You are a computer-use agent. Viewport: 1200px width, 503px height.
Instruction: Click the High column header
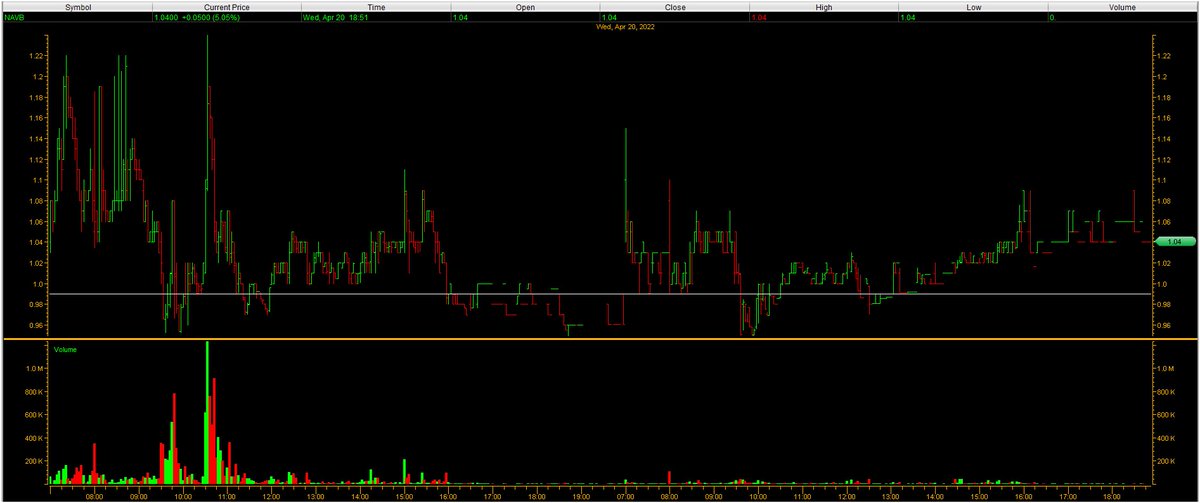point(823,6)
